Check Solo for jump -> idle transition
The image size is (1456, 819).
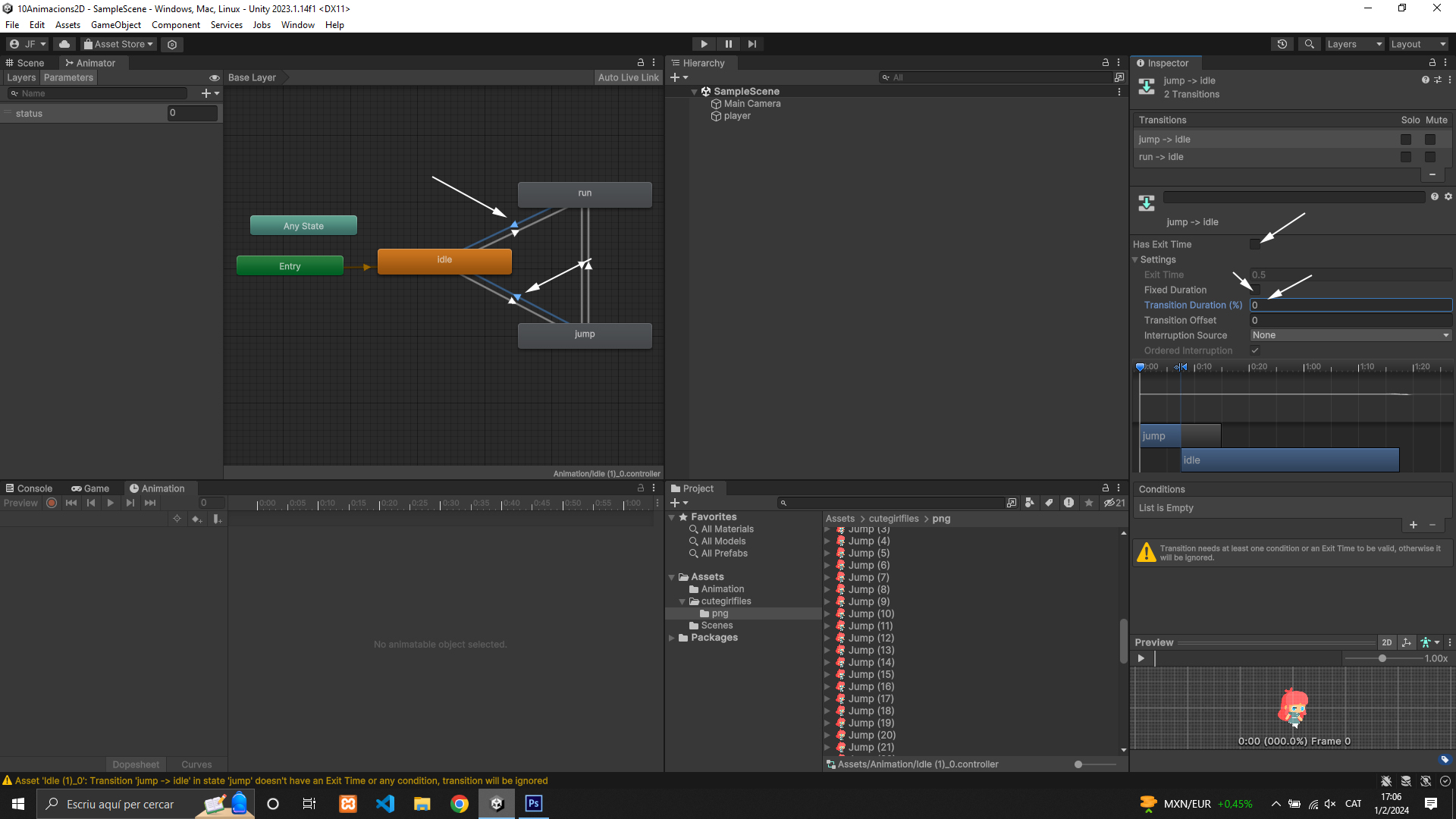tap(1406, 140)
